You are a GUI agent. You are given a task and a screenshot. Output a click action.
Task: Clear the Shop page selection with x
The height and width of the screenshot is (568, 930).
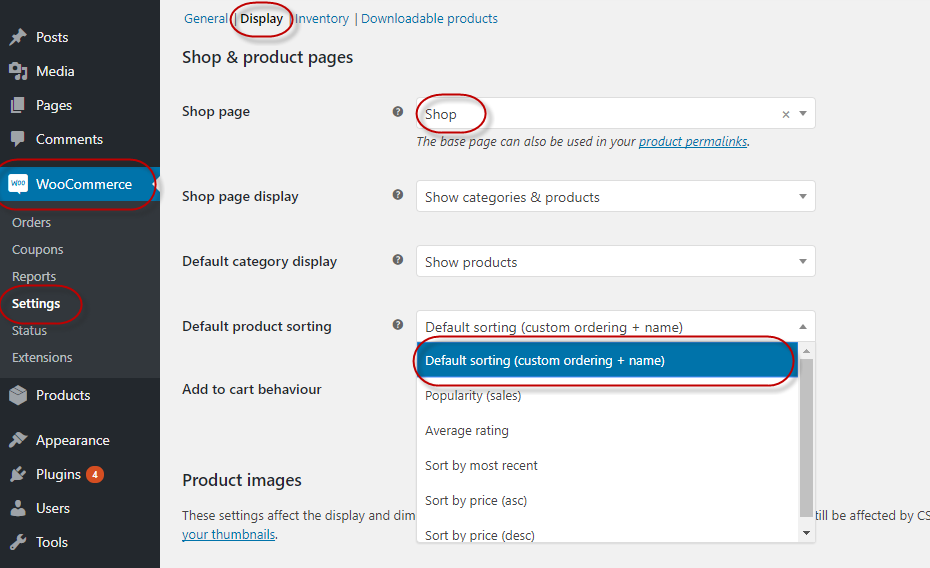[786, 114]
